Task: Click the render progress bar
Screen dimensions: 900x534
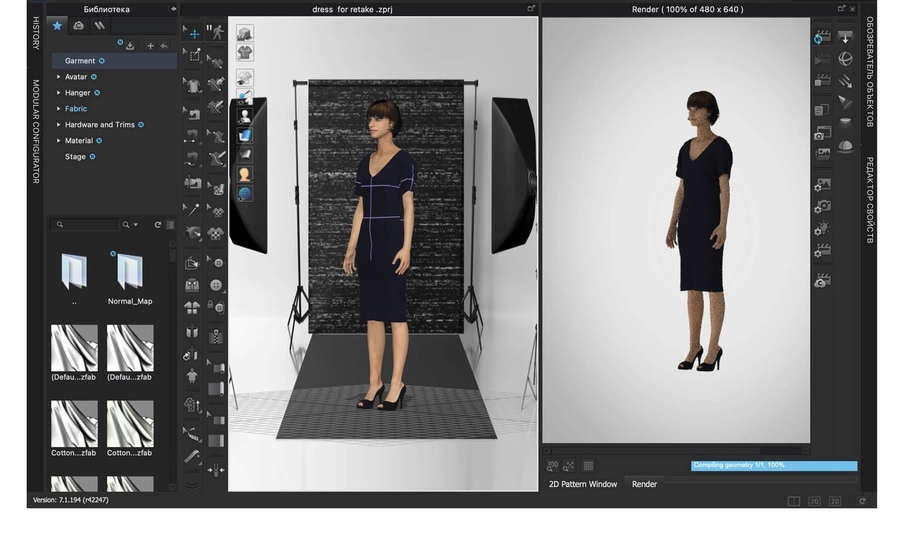Action: (774, 466)
